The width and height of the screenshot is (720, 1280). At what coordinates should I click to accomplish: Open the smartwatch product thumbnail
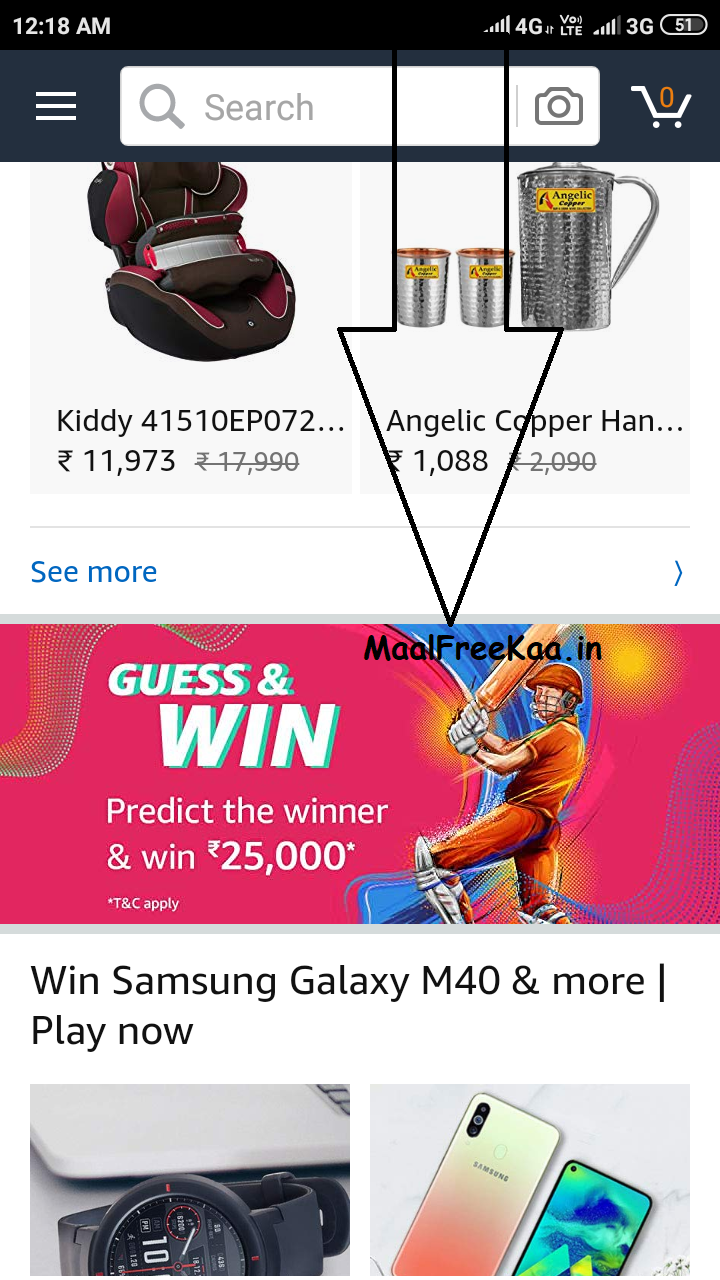point(190,1182)
